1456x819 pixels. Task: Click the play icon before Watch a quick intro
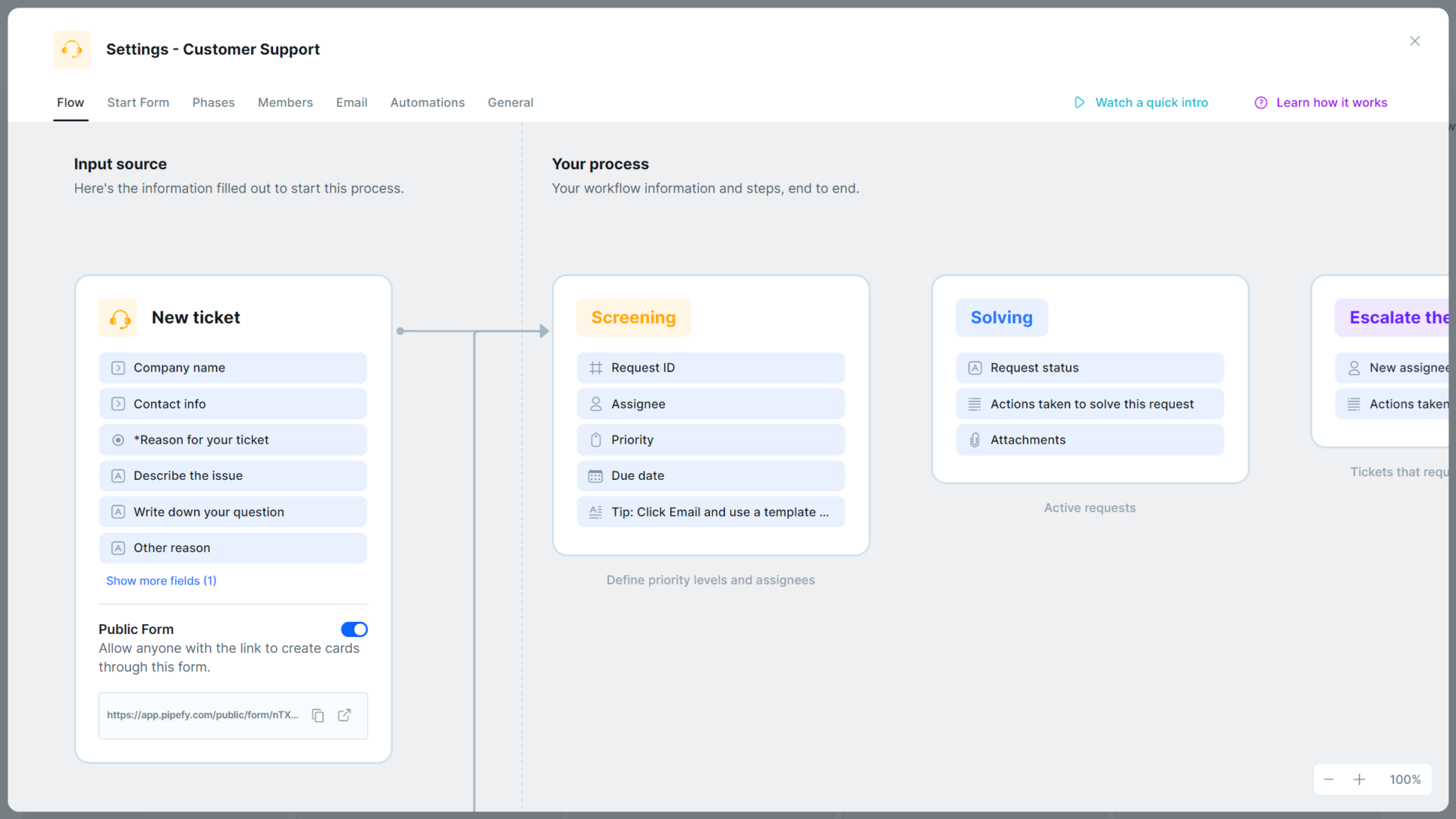(1080, 102)
